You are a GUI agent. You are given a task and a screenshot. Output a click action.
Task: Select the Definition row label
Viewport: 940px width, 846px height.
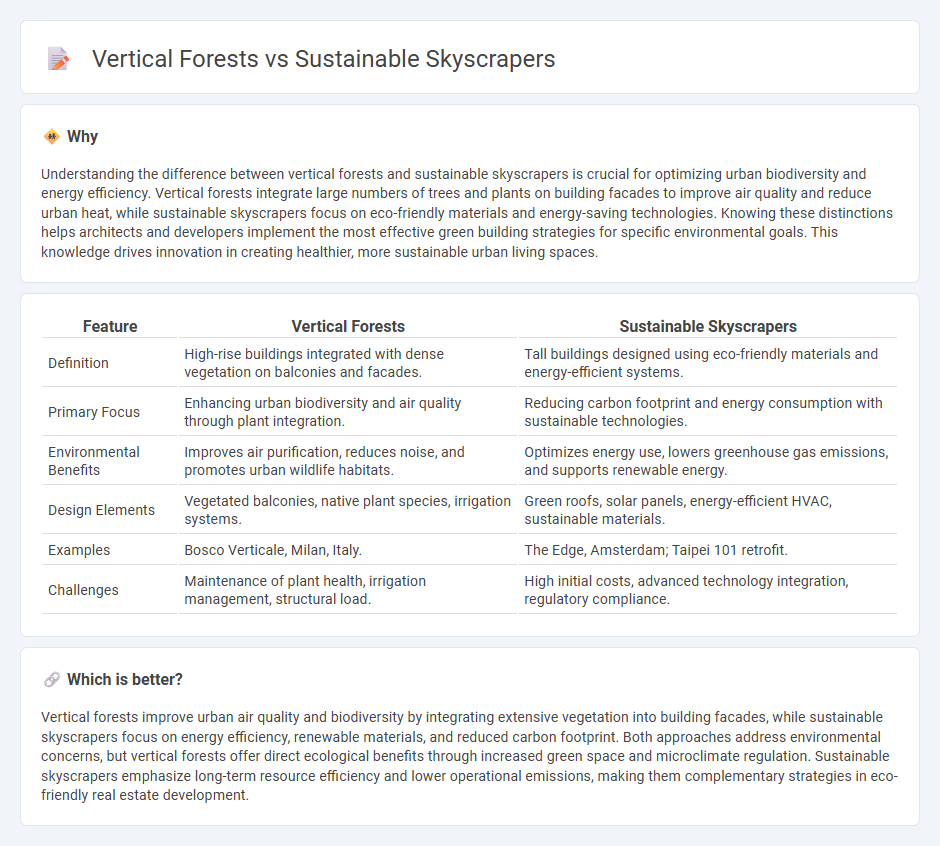79,363
